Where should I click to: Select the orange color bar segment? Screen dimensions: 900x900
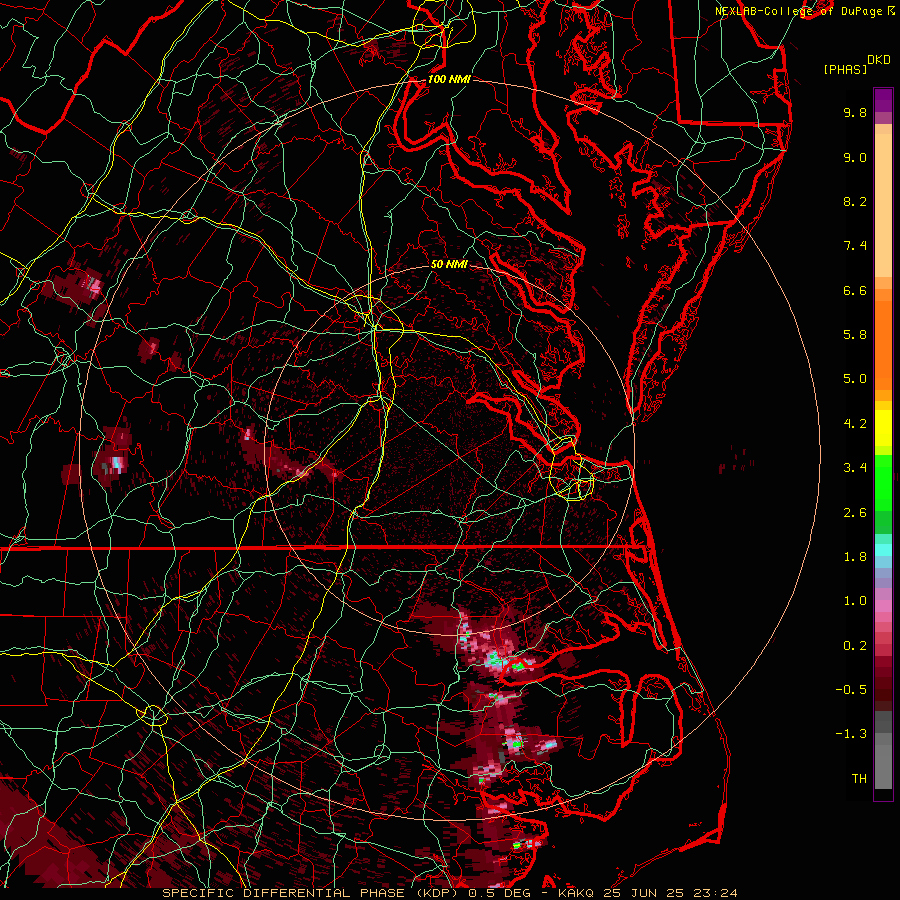[883, 344]
